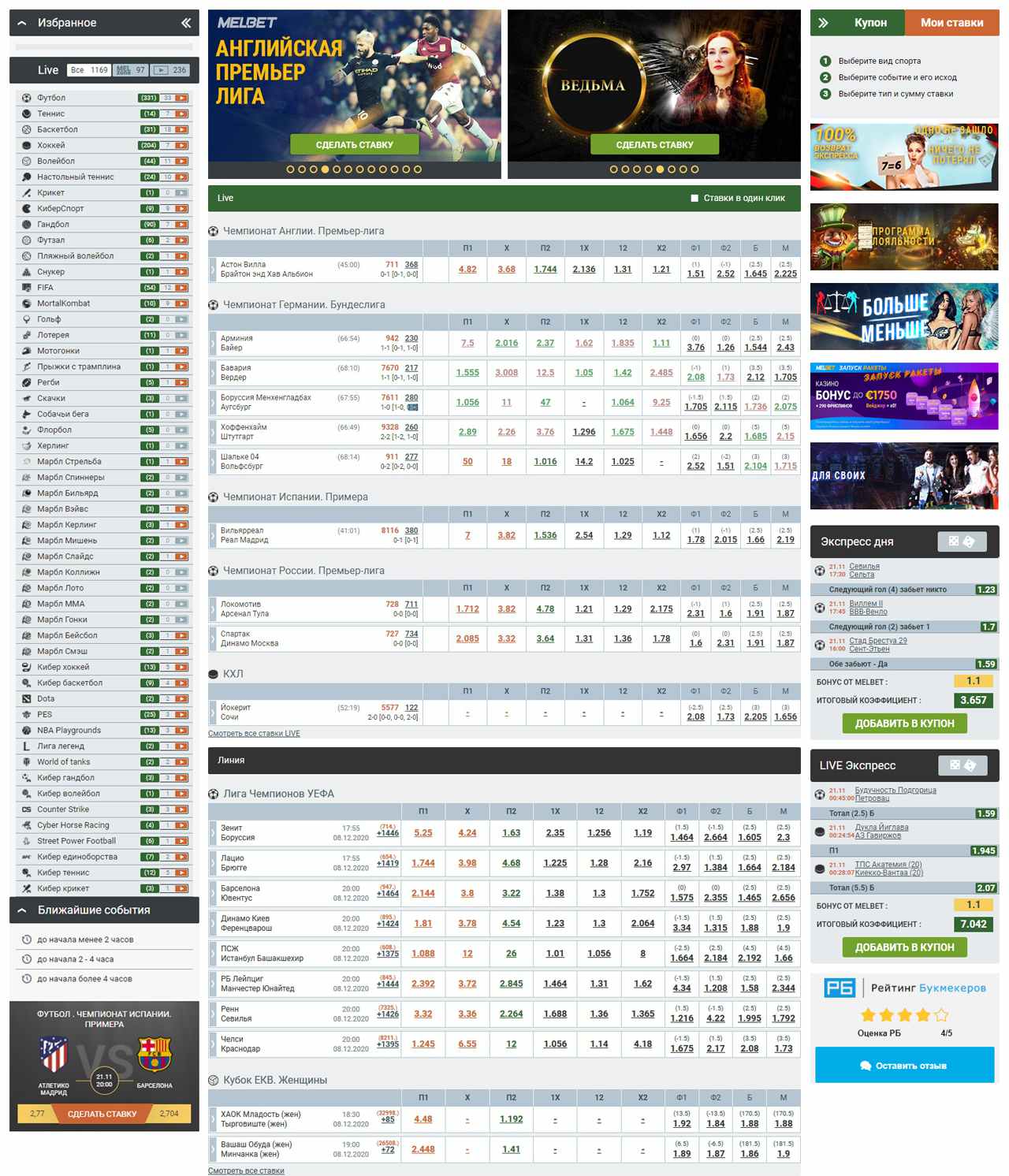
Task: Click Оставить отзыв button
Action: [x=904, y=1066]
